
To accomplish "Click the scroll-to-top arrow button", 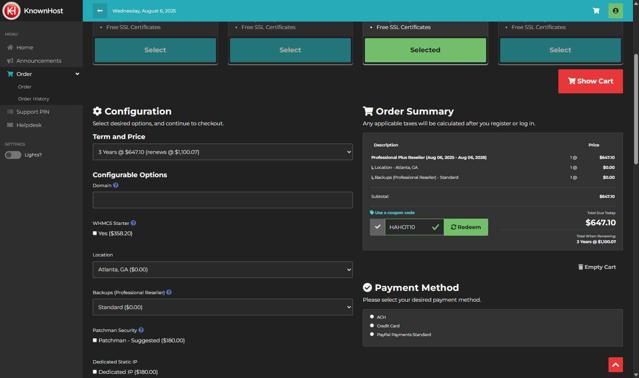I will pyautogui.click(x=615, y=365).
